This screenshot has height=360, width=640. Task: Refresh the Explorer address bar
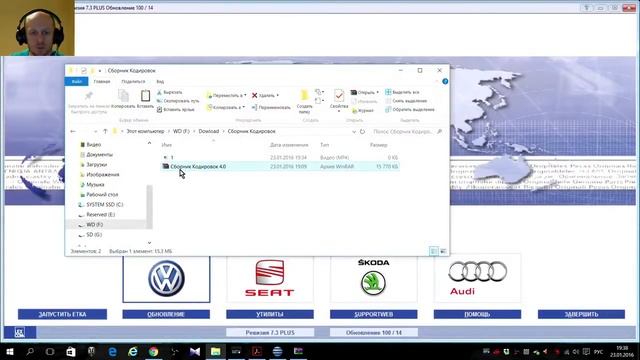[x=362, y=131]
